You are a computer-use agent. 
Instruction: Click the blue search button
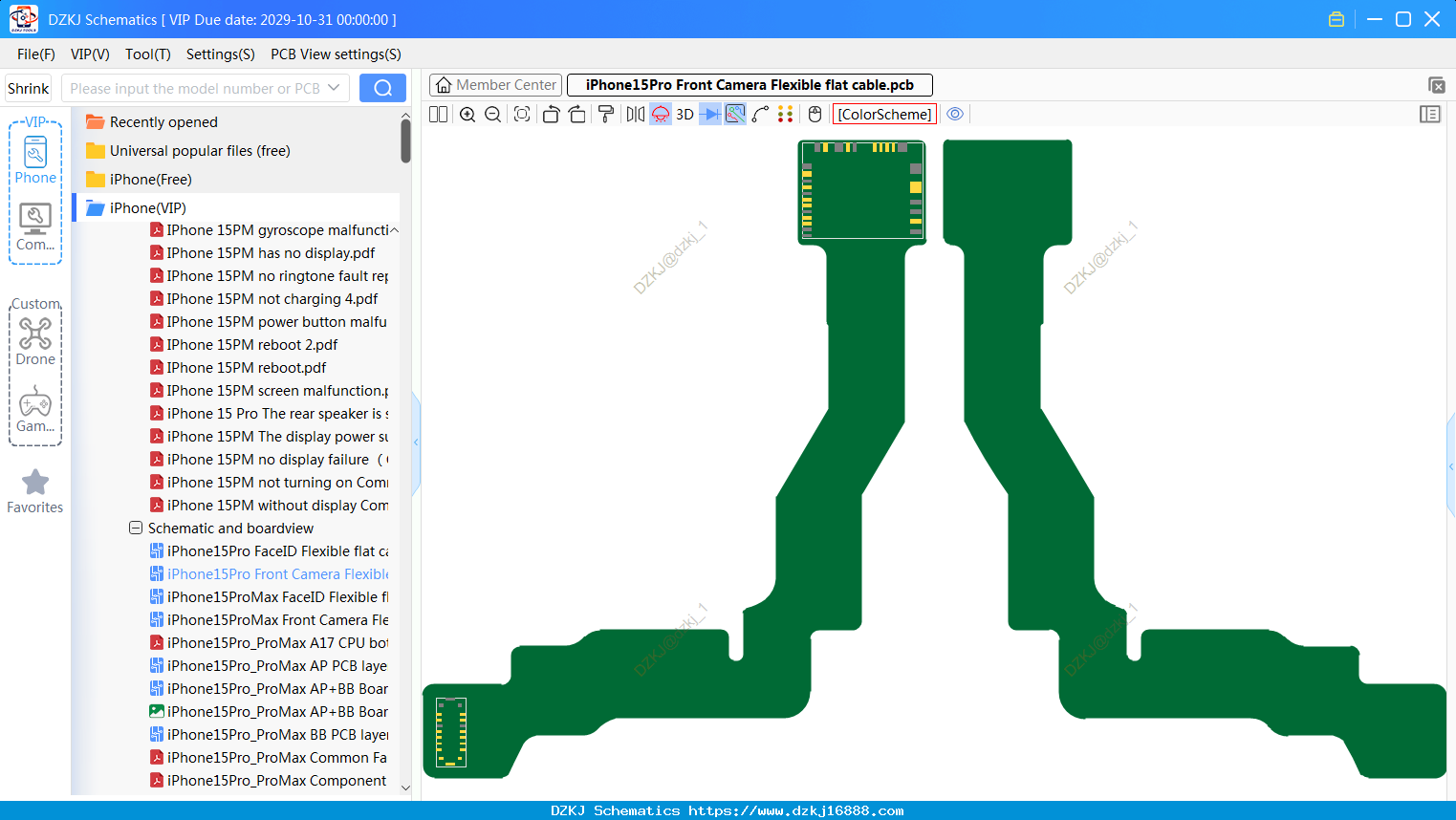pos(382,88)
